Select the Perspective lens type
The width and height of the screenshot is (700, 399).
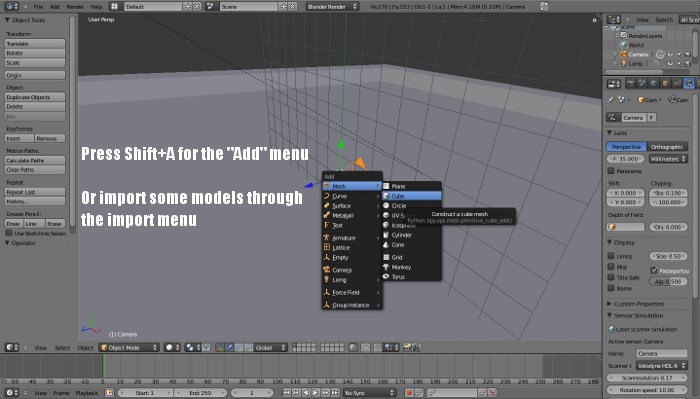[626, 147]
